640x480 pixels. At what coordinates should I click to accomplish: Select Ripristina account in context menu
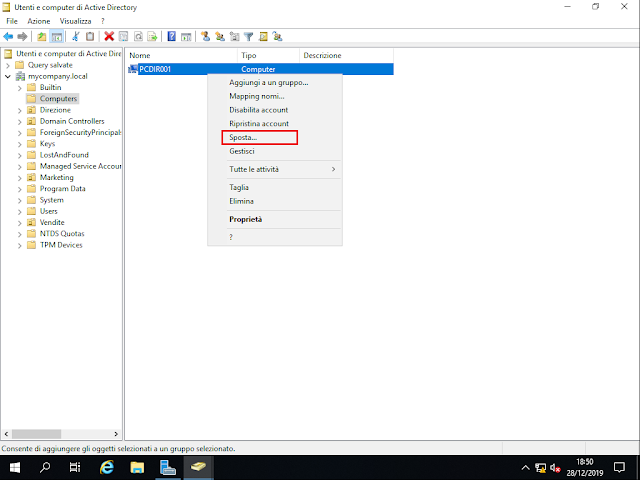tap(275, 124)
